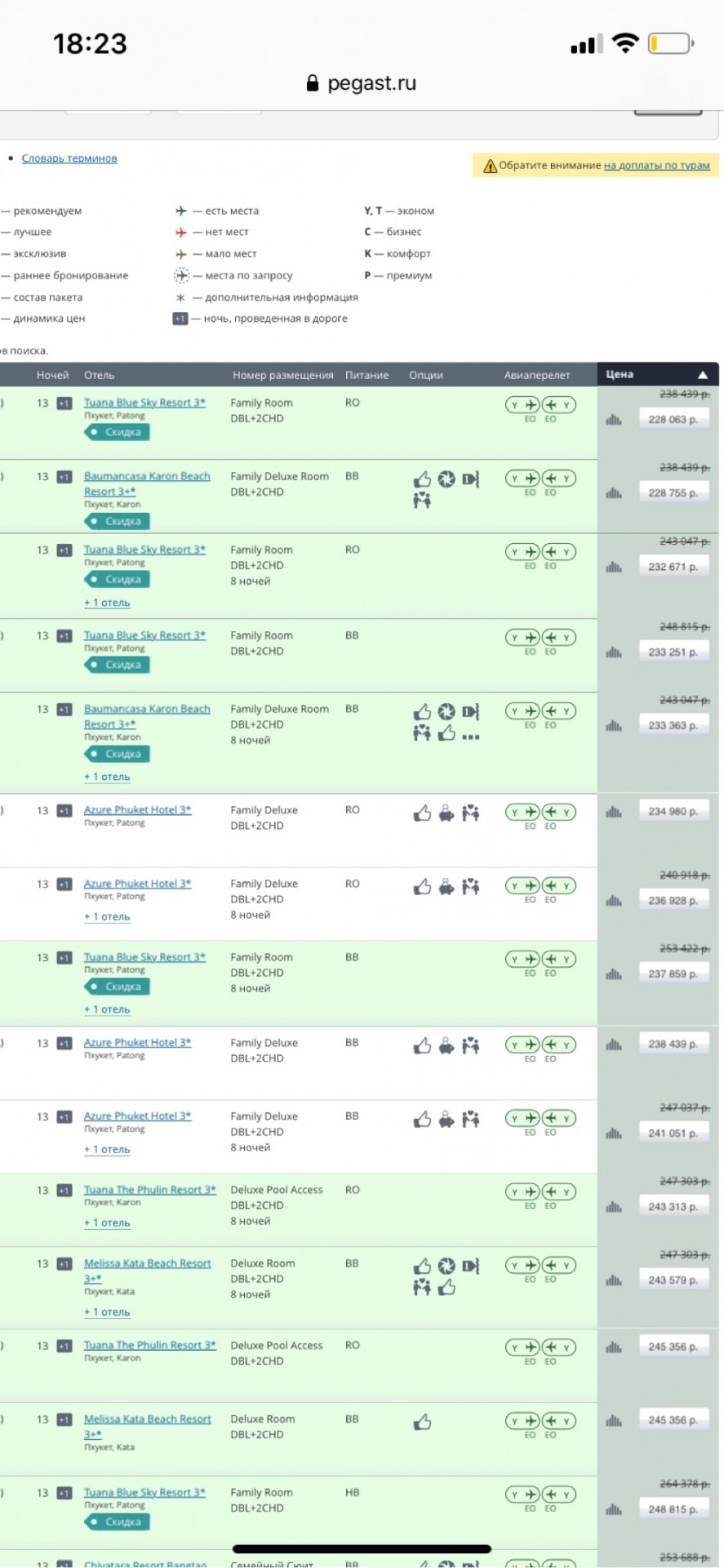This screenshot has height=1568, width=724.
Task: Click +1 night icon in first row
Action: pos(64,403)
